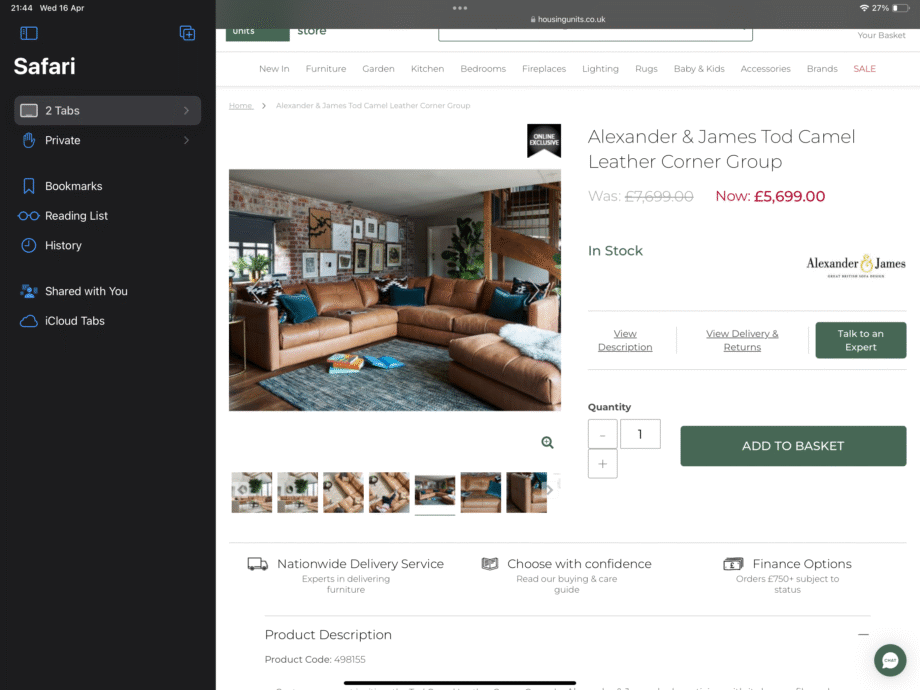The image size is (920, 690).
Task: Select the fifth underlined sofa thumbnail
Action: click(x=435, y=492)
